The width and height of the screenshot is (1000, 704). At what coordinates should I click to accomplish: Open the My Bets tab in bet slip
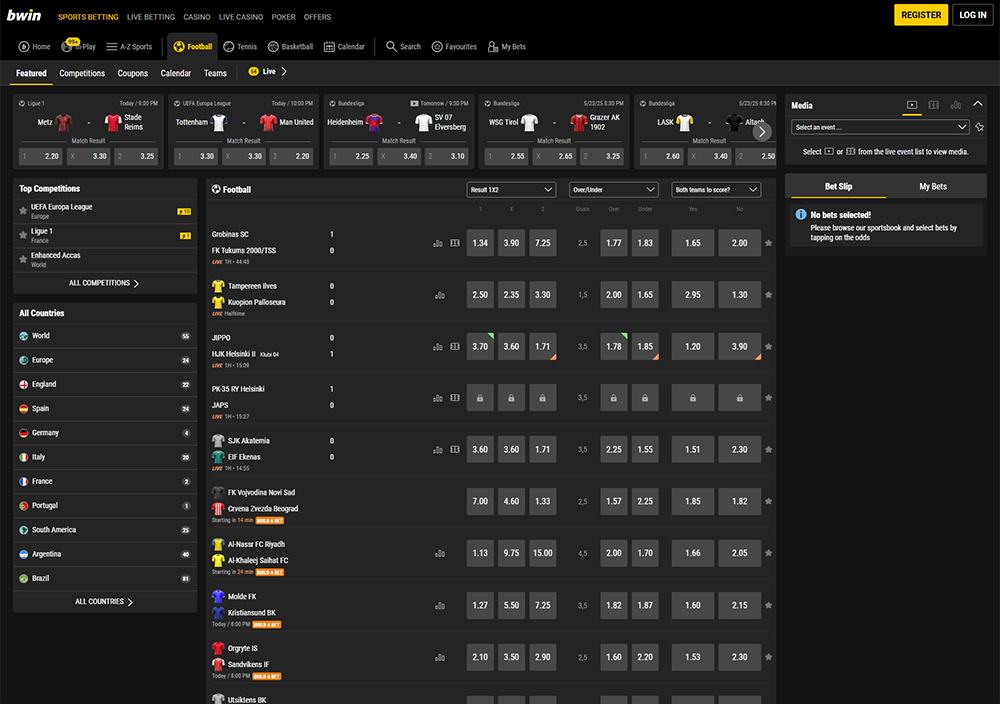point(932,186)
